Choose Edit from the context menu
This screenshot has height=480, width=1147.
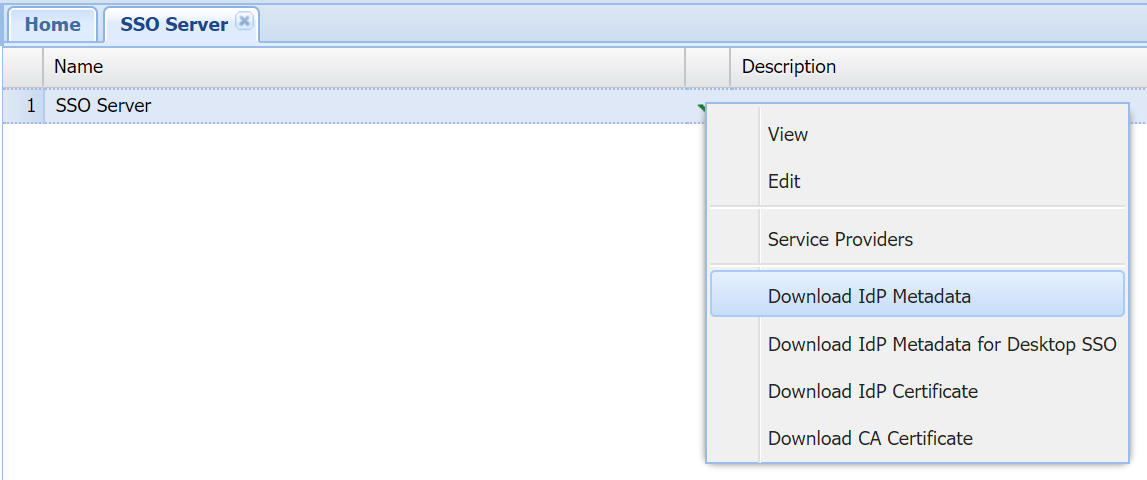(x=784, y=182)
